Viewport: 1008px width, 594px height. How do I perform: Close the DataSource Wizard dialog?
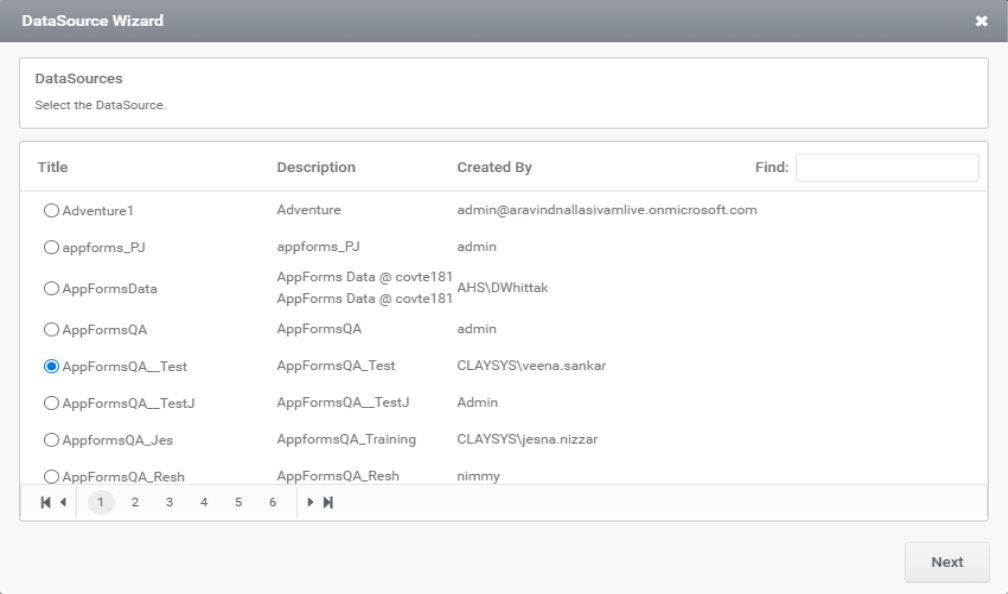point(981,21)
